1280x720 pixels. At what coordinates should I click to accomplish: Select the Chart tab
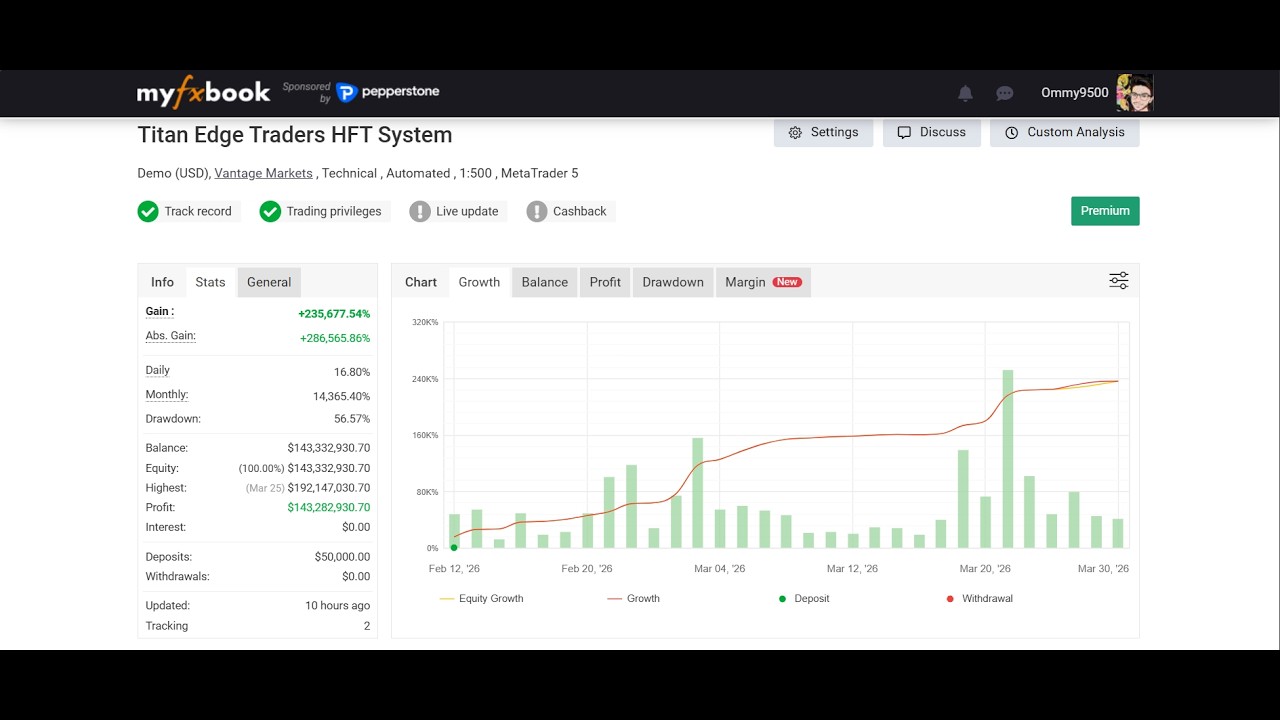click(x=421, y=282)
